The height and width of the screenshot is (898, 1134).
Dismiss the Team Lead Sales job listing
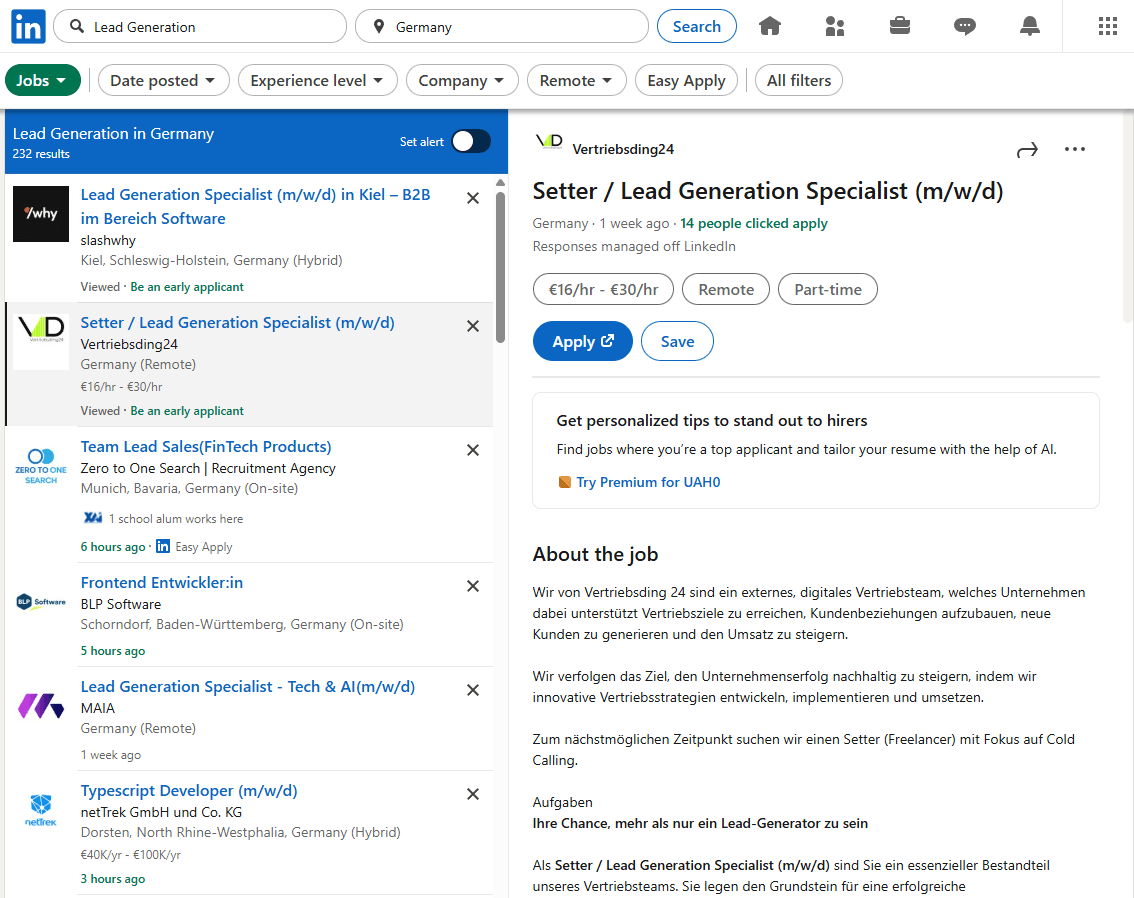coord(472,450)
